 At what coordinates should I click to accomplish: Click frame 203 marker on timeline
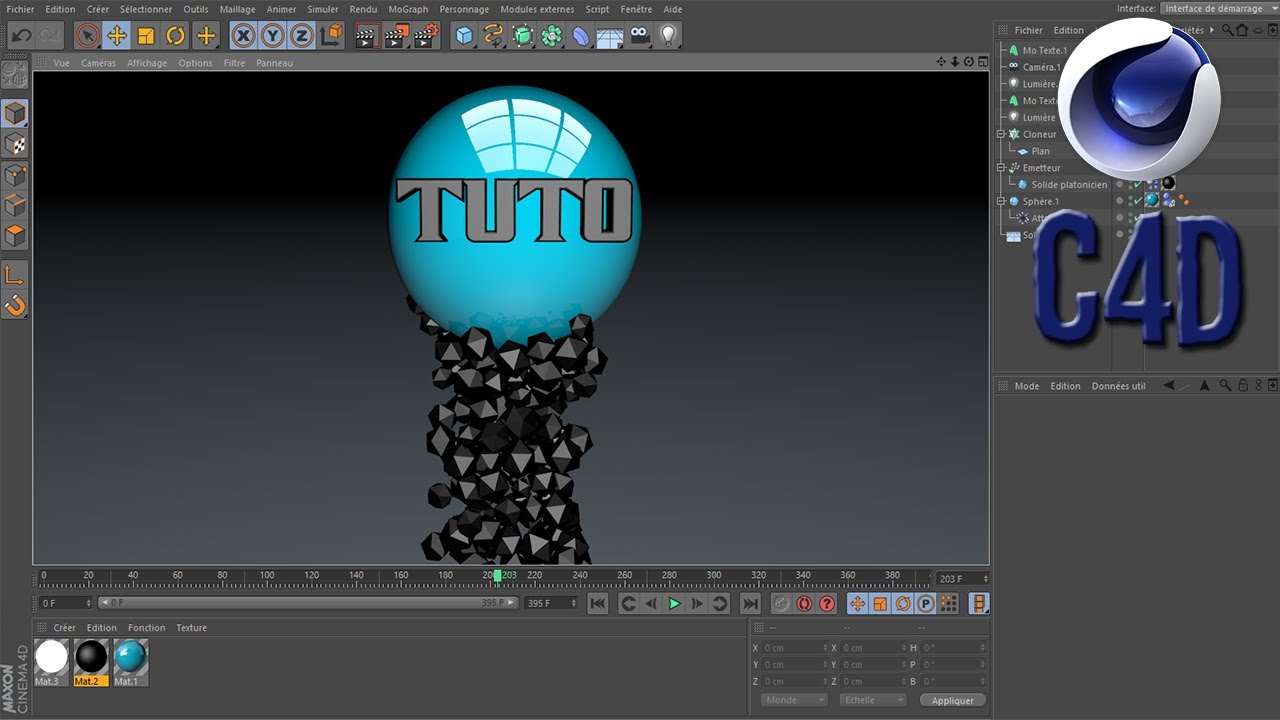(498, 576)
